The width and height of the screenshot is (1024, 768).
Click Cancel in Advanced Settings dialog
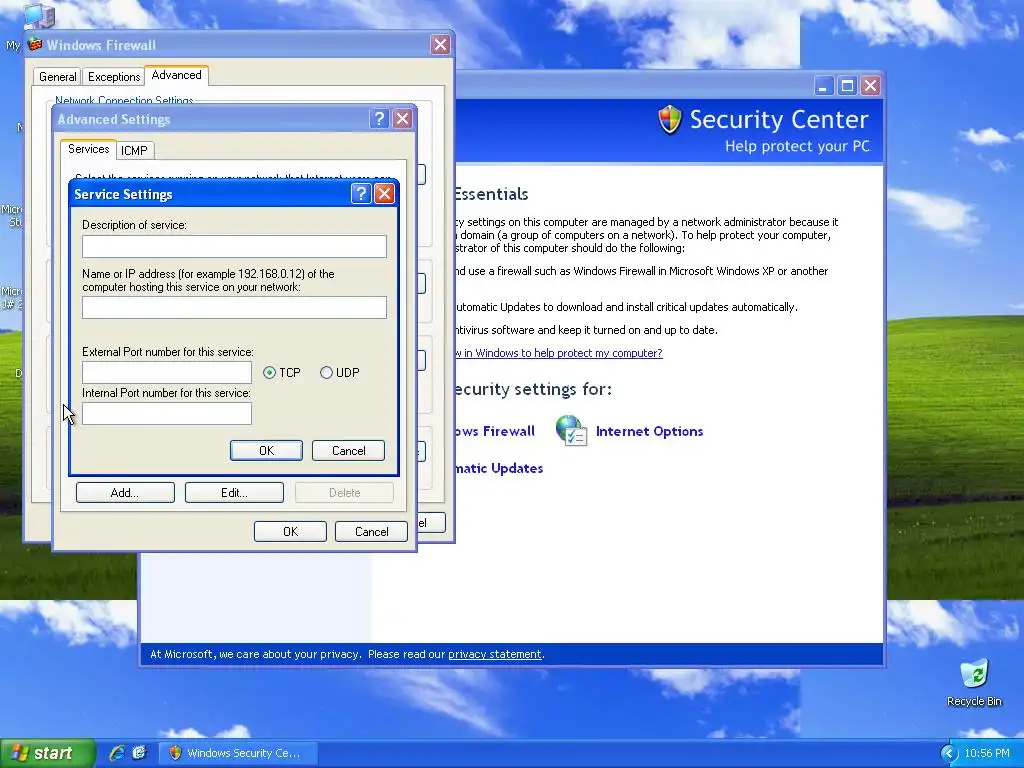(371, 532)
